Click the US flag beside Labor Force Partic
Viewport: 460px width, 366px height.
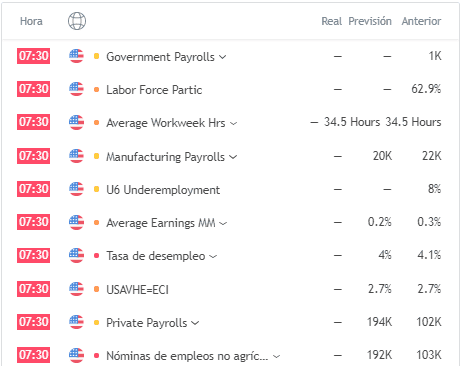[76, 89]
